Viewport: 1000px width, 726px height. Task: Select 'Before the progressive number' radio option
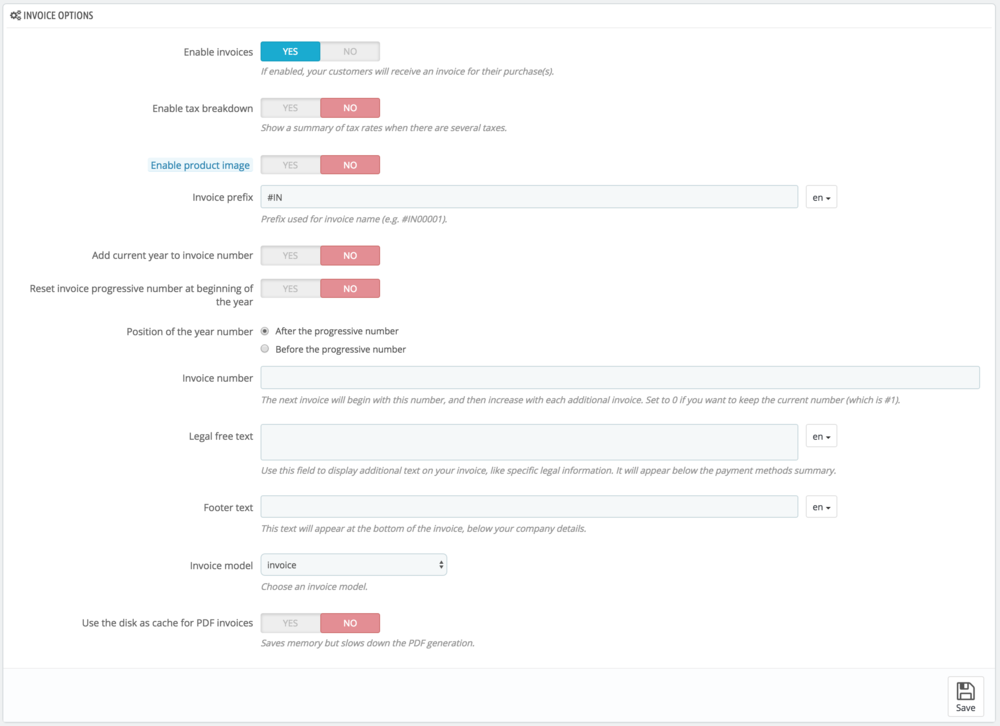pyautogui.click(x=264, y=348)
